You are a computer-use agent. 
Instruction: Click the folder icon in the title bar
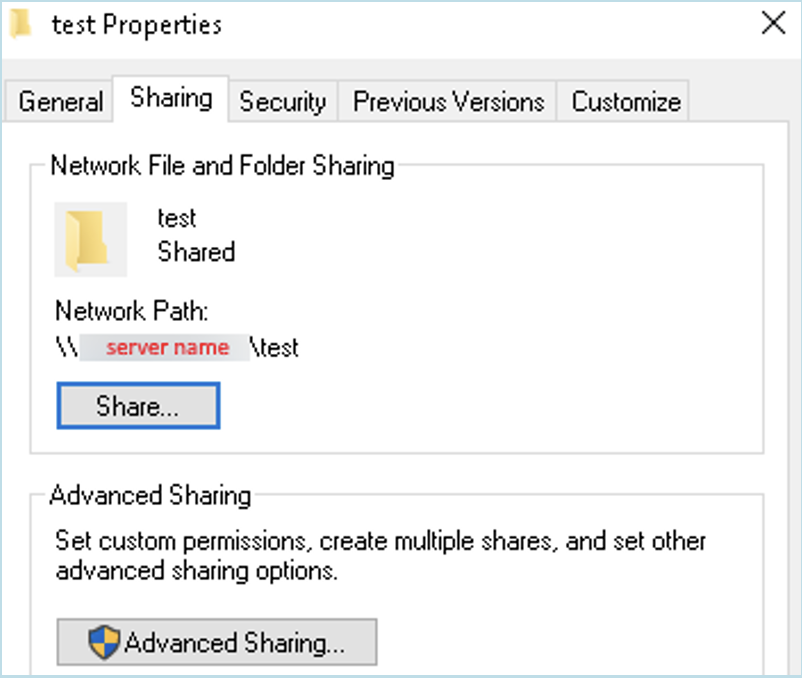(22, 23)
